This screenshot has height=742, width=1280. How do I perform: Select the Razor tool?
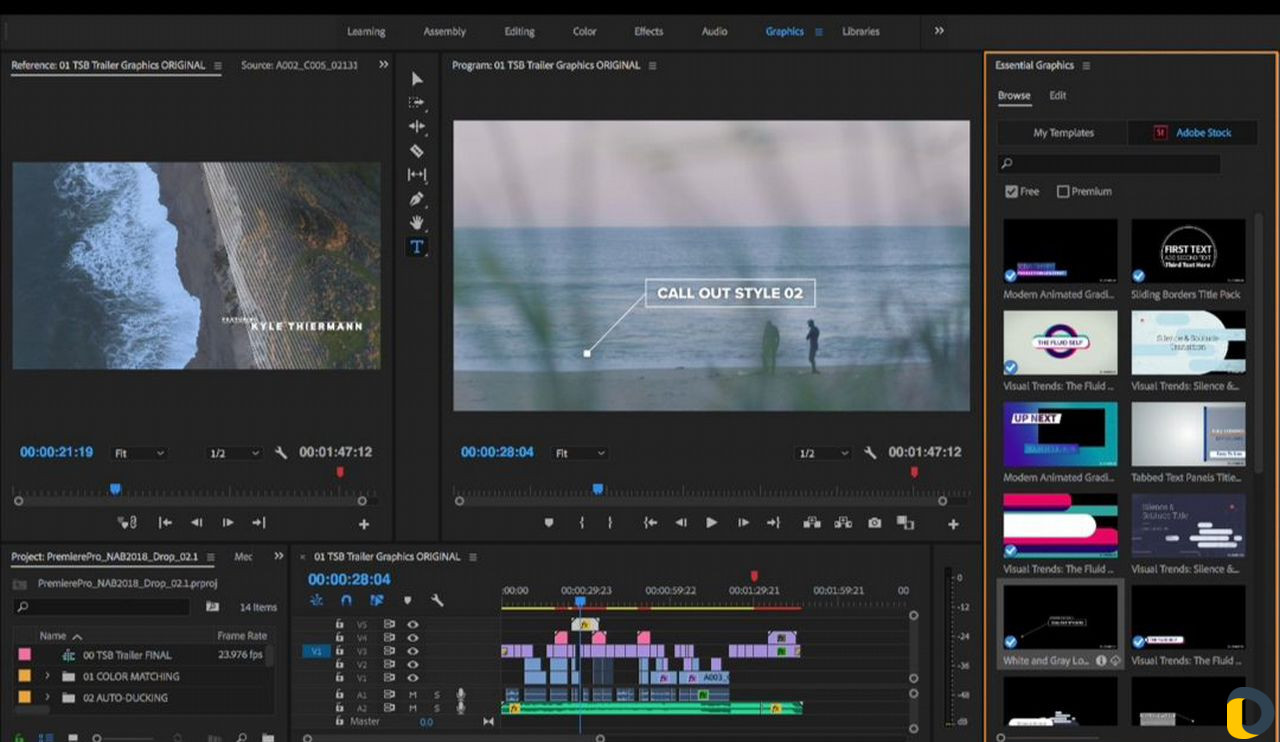[417, 151]
